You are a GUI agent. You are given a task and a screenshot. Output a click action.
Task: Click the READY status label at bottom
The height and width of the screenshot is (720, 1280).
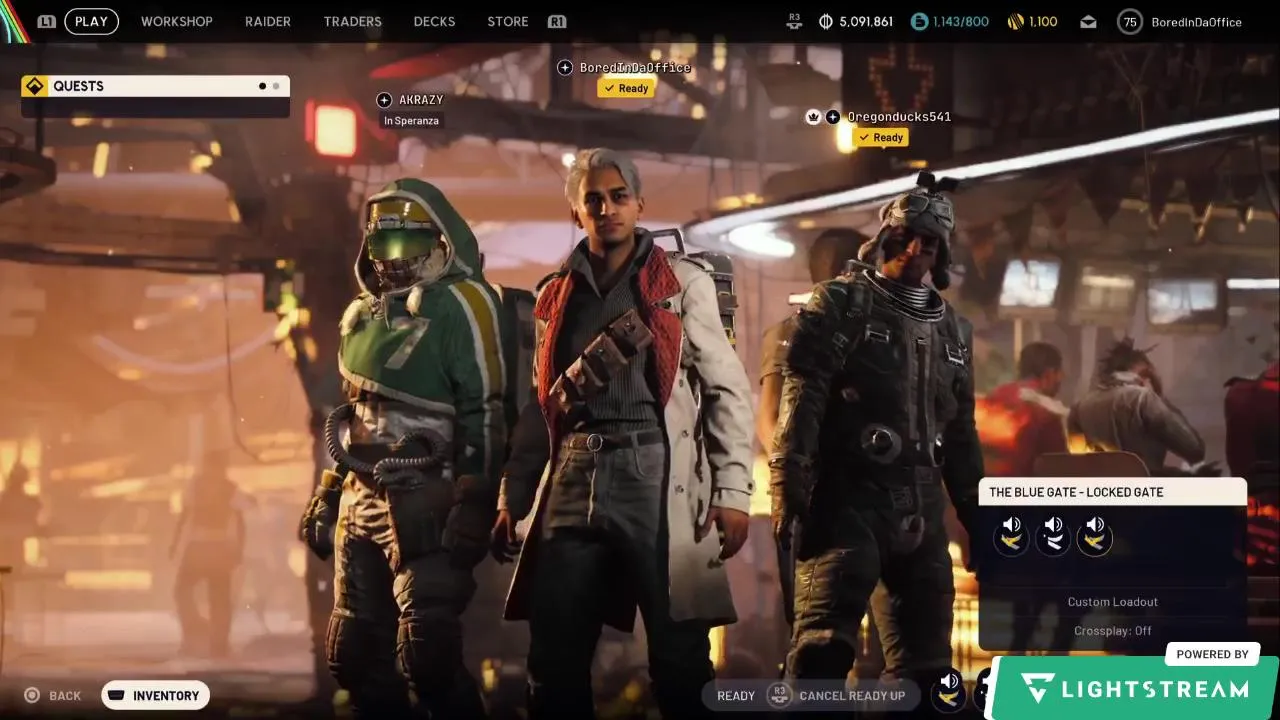736,696
